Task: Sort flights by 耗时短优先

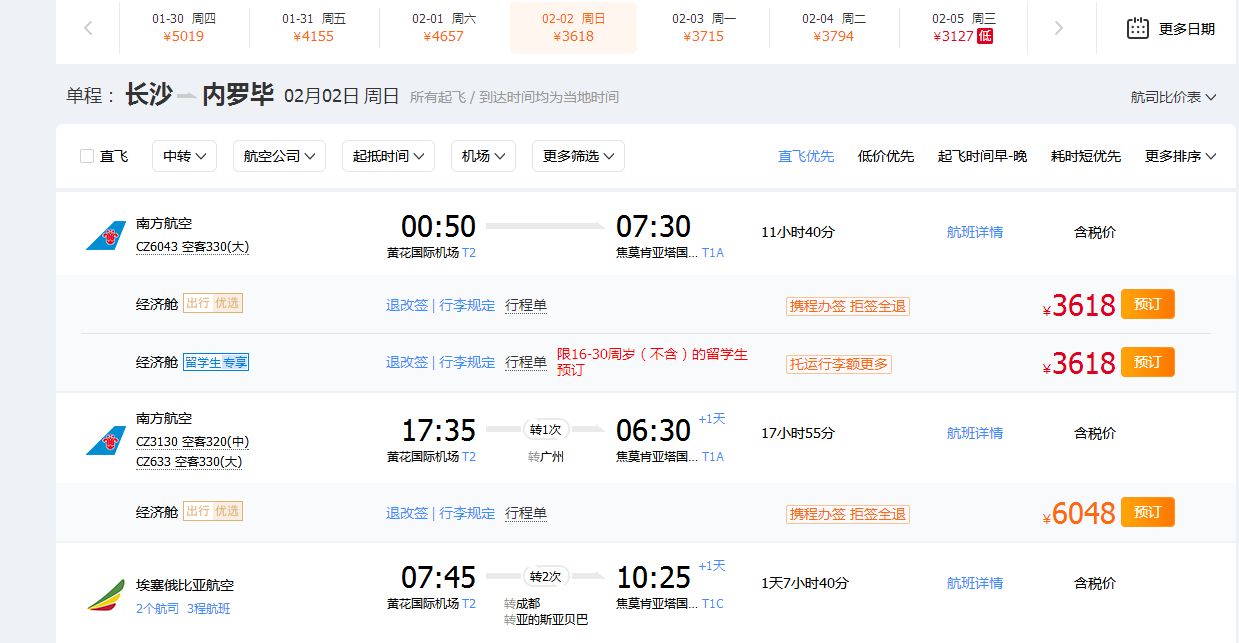Action: click(1085, 156)
